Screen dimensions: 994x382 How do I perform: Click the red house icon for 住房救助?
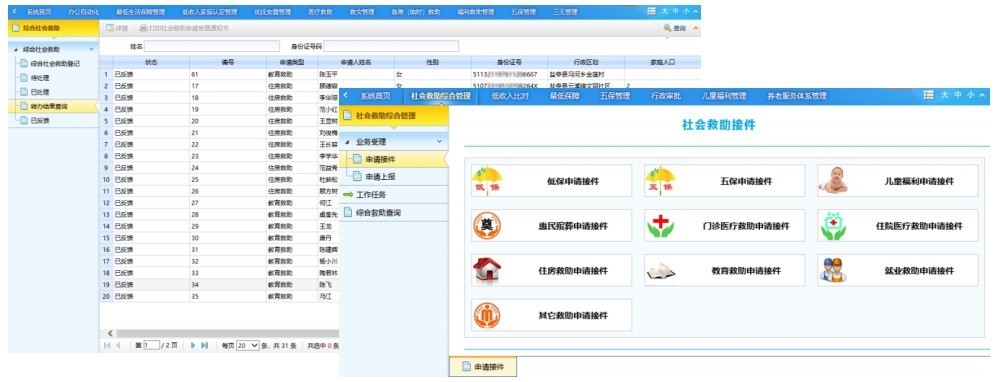pos(487,271)
